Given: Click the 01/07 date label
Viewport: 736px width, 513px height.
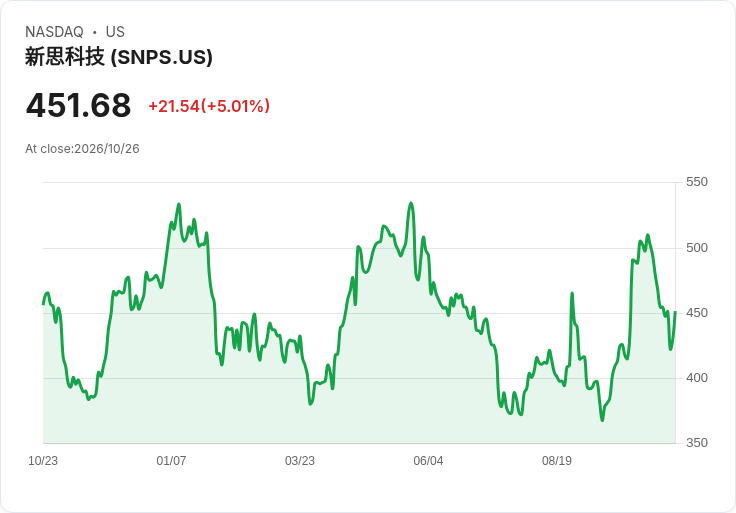Looking at the screenshot, I should (x=171, y=461).
